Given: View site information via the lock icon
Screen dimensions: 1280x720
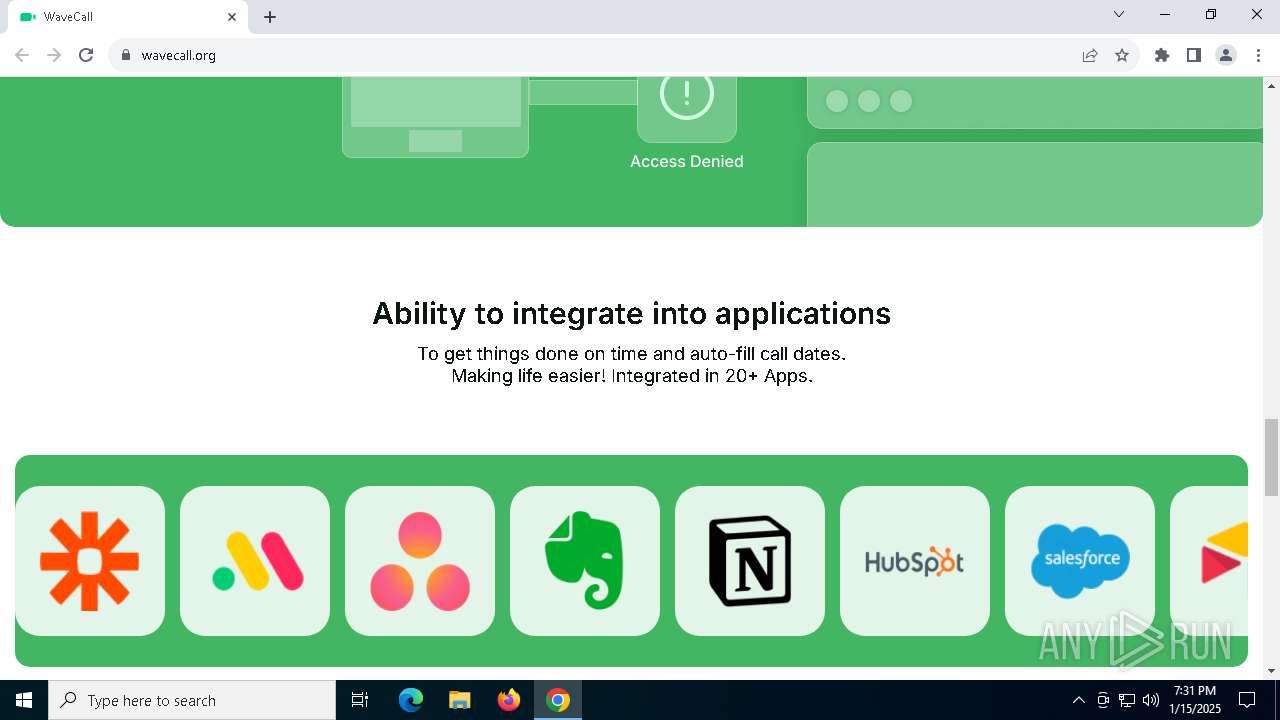Looking at the screenshot, I should (x=126, y=55).
